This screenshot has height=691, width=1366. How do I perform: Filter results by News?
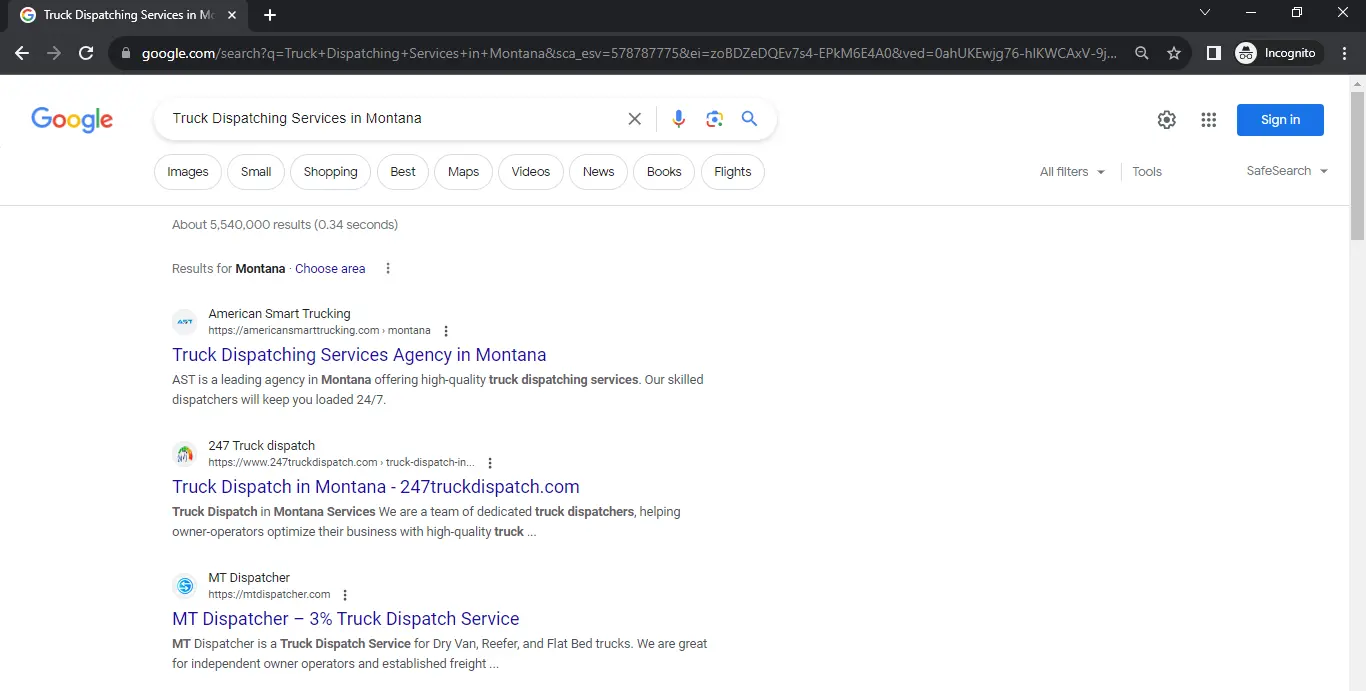click(x=598, y=172)
